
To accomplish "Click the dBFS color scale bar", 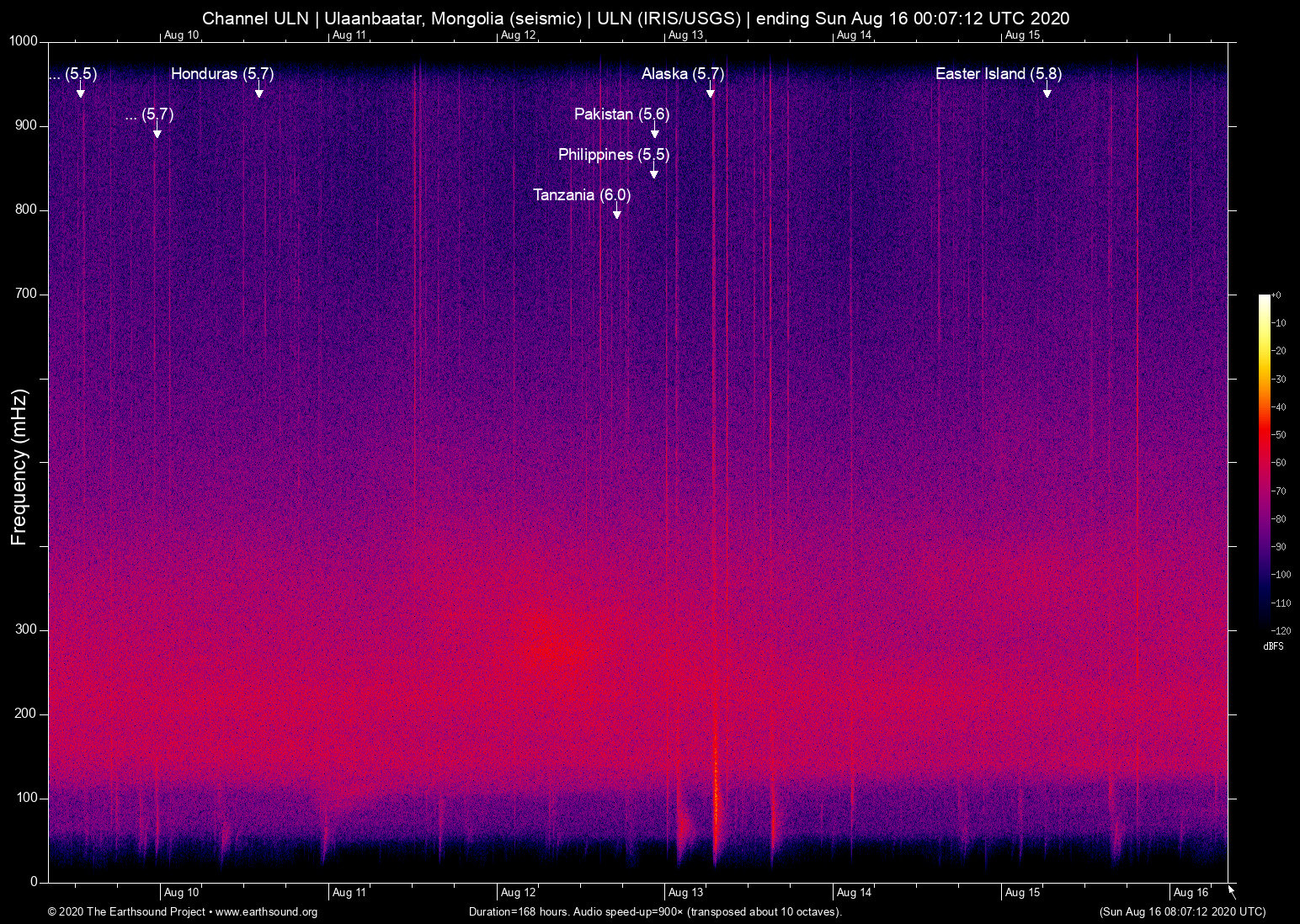I will 1264,463.
